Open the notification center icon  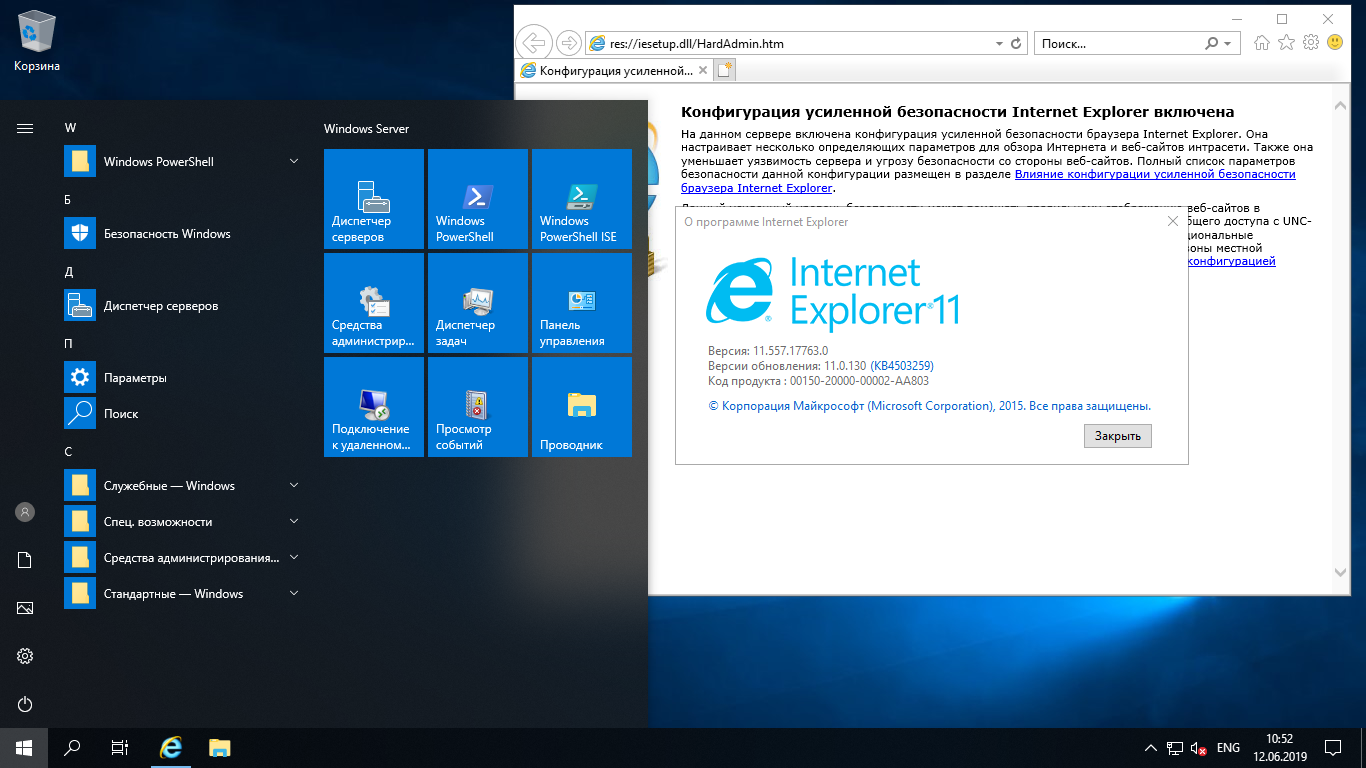pyautogui.click(x=1333, y=748)
